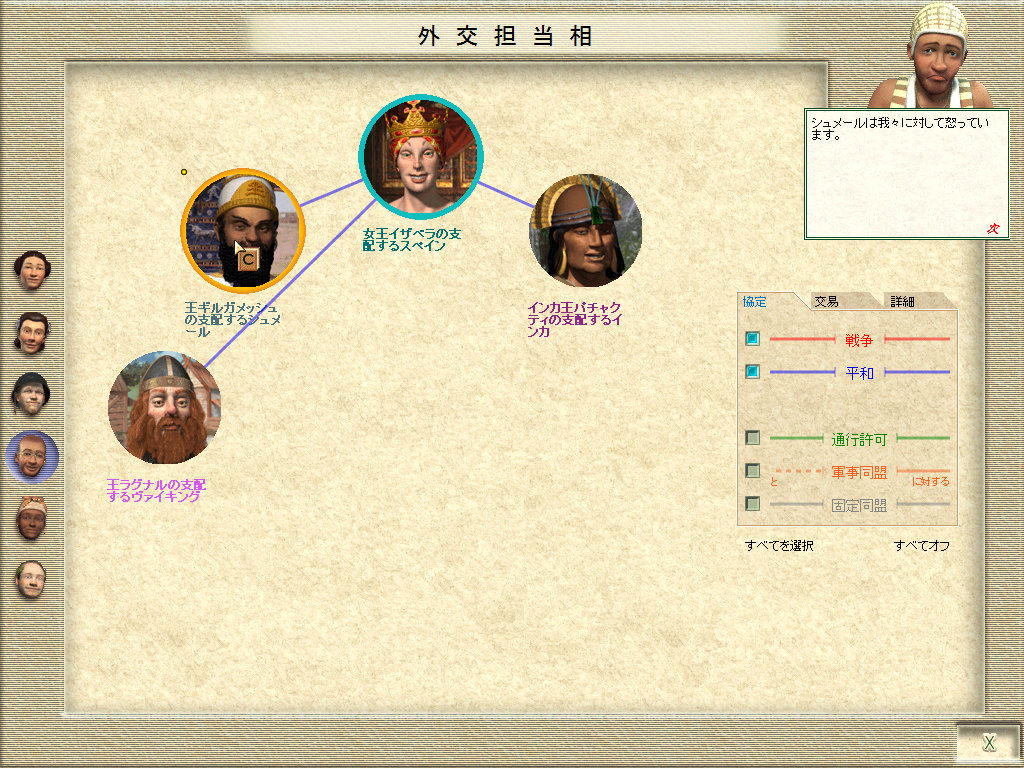Image resolution: width=1024 pixels, height=768 pixels.
Task: Select Gilgamesh of Sumeria's leader portrait
Action: (242, 231)
